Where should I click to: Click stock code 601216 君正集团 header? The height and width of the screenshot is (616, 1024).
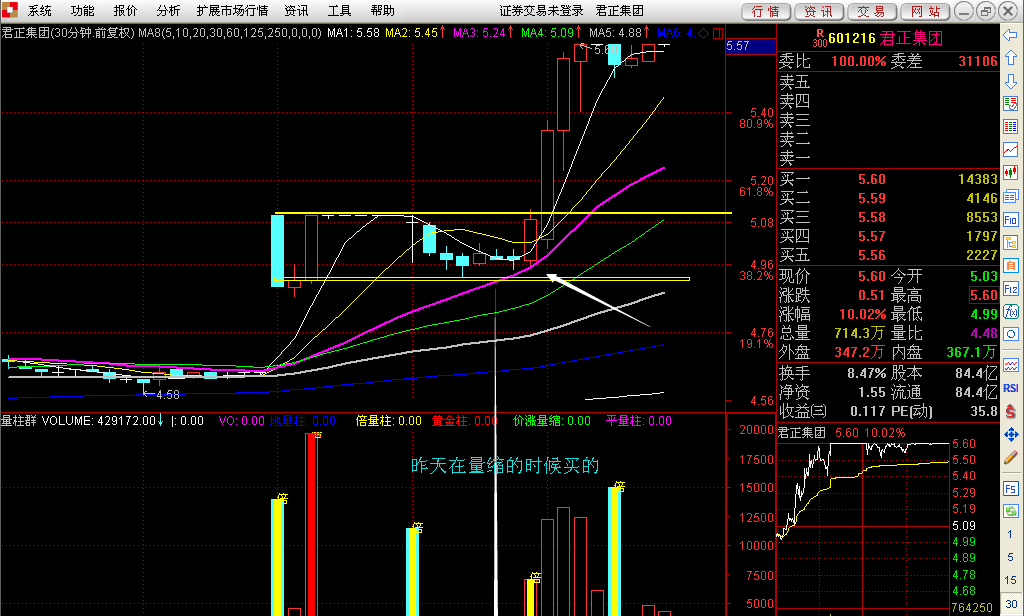pyautogui.click(x=886, y=39)
